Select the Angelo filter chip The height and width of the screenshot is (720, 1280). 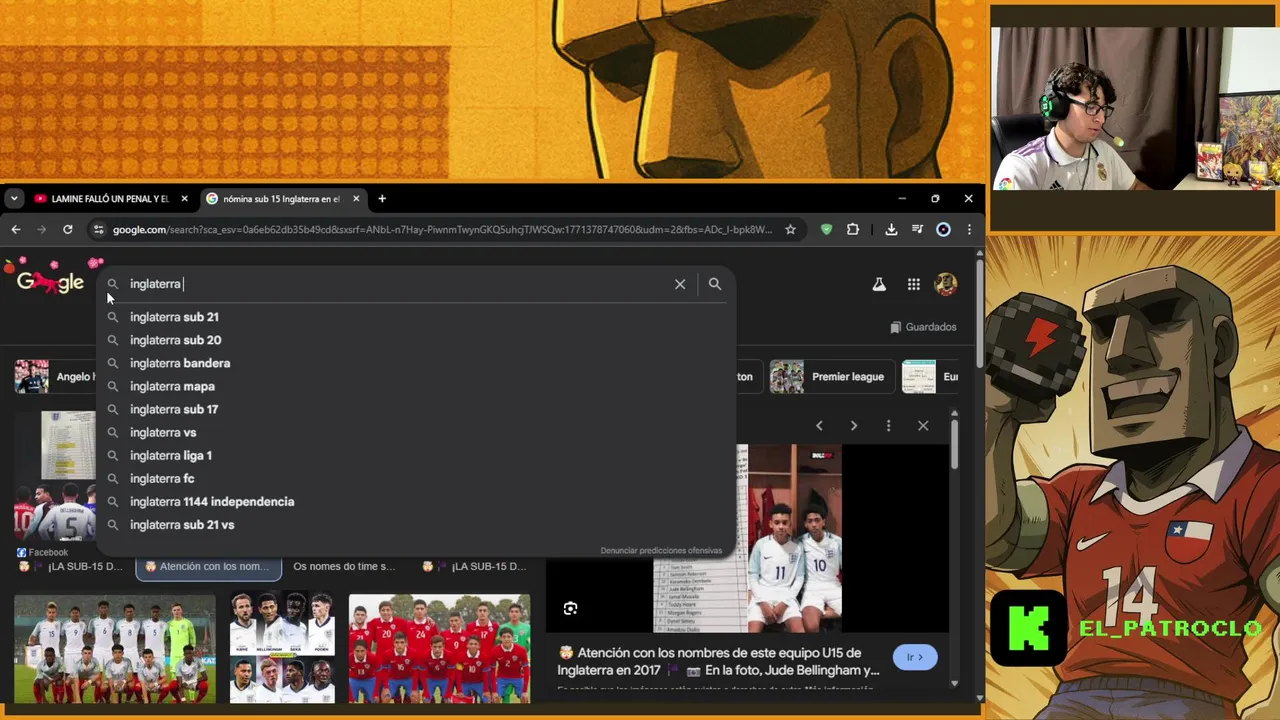(55, 377)
